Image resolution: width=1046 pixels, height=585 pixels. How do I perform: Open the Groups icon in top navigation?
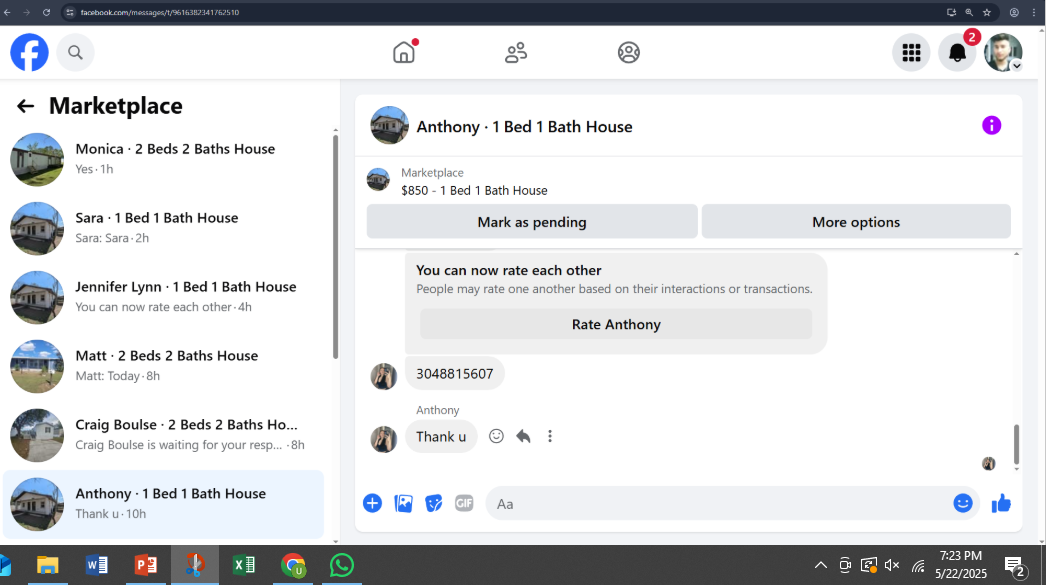pyautogui.click(x=628, y=52)
